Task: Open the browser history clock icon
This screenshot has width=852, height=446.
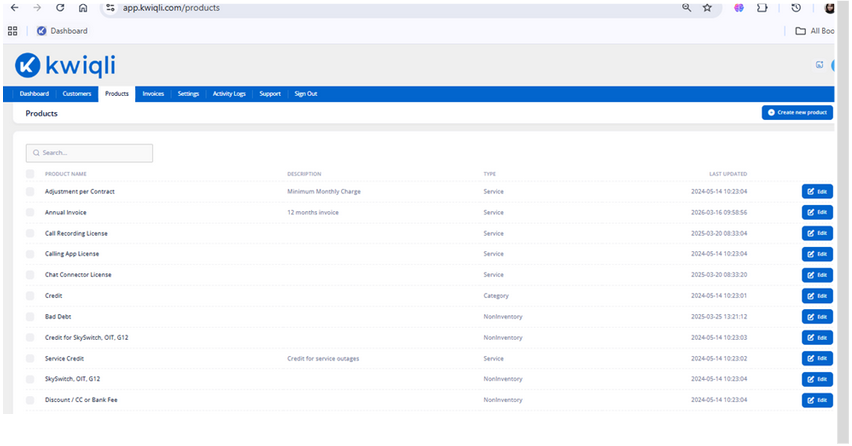Action: coord(796,8)
